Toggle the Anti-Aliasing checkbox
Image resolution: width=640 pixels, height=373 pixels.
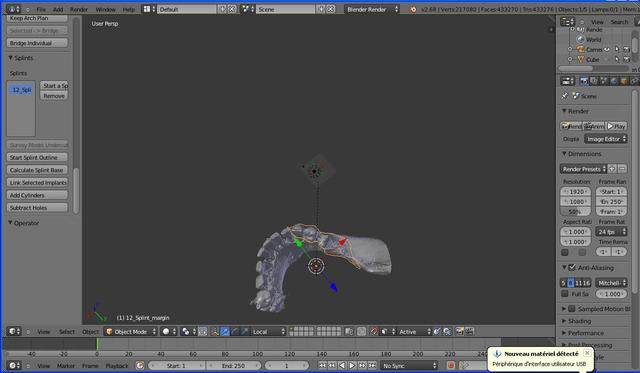click(x=572, y=267)
